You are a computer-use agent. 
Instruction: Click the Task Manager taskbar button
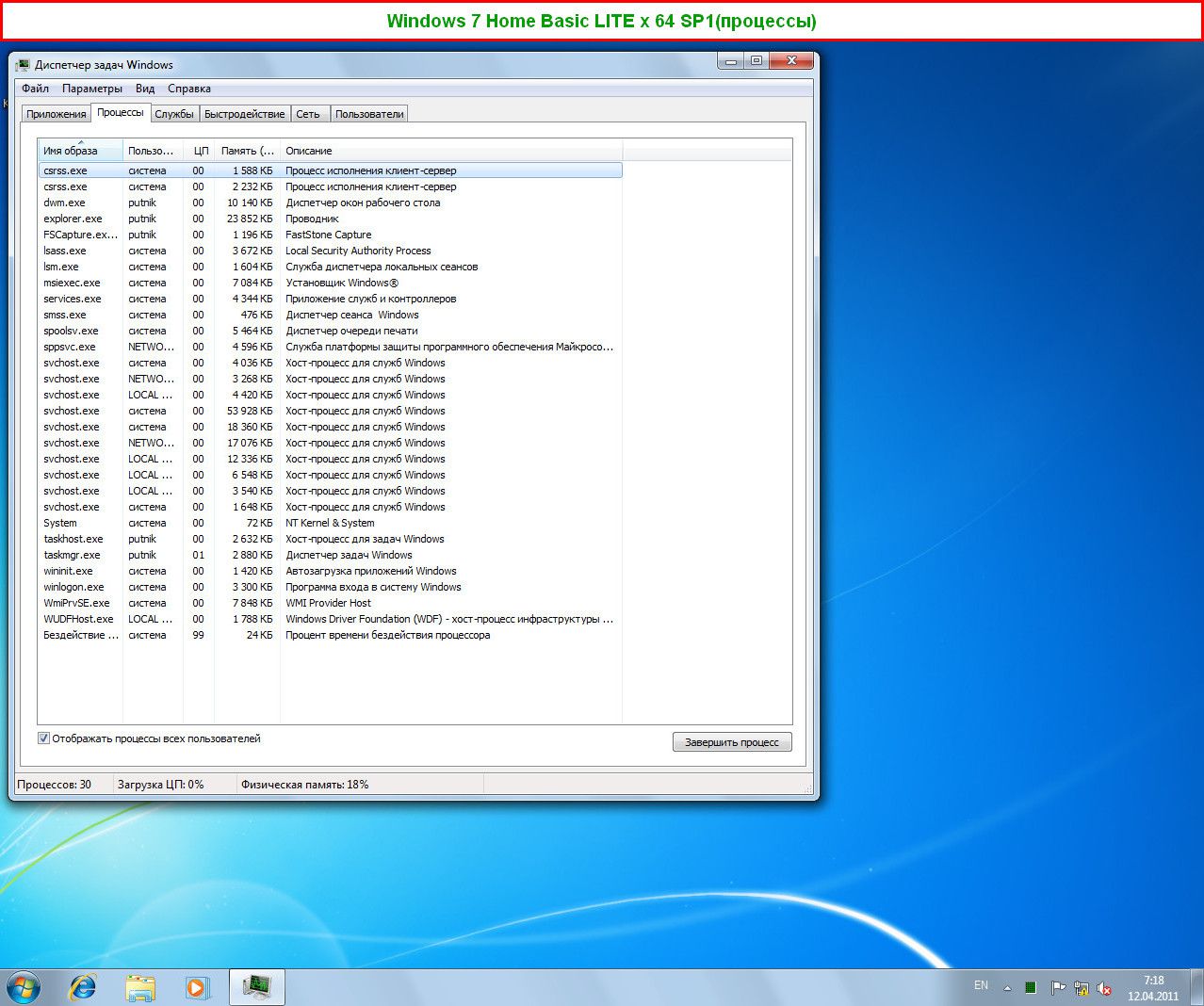pyautogui.click(x=257, y=987)
